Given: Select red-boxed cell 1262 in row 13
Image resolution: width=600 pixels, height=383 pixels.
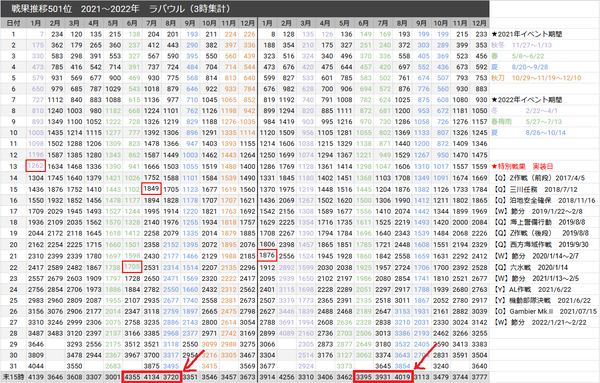Looking at the screenshot, I should click(x=36, y=166).
